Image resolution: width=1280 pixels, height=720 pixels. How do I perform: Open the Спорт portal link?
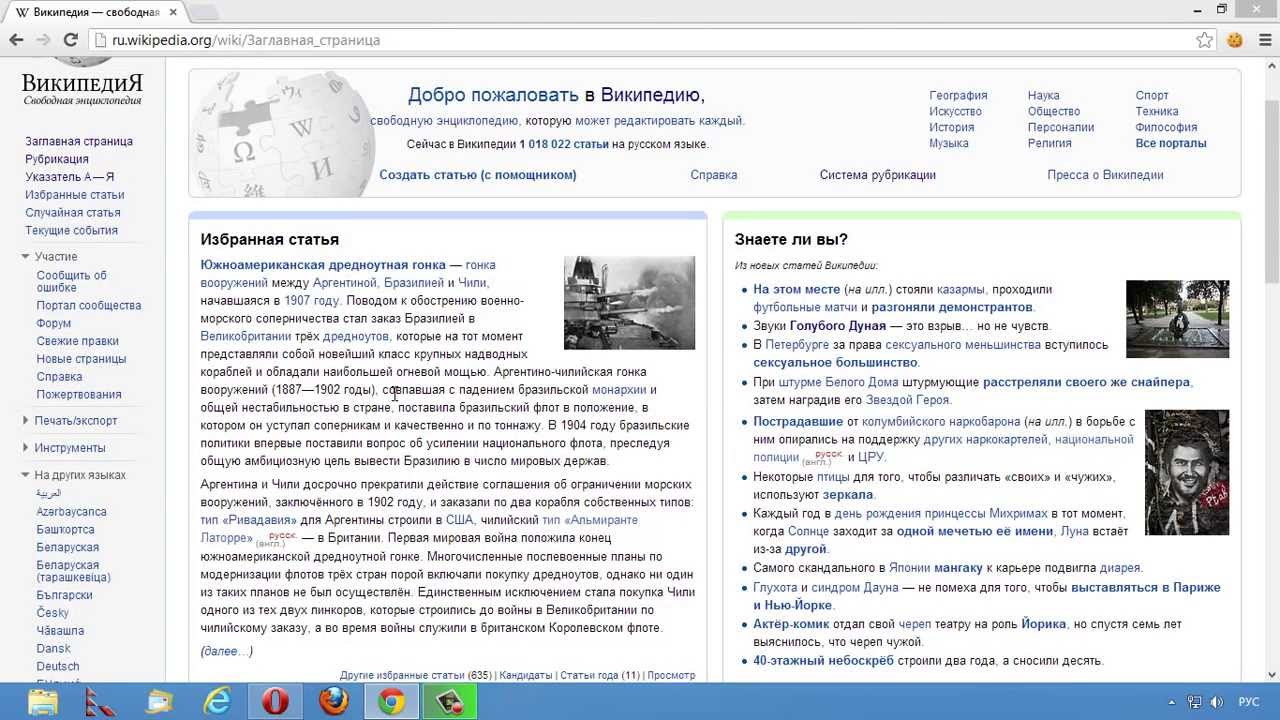tap(1152, 96)
